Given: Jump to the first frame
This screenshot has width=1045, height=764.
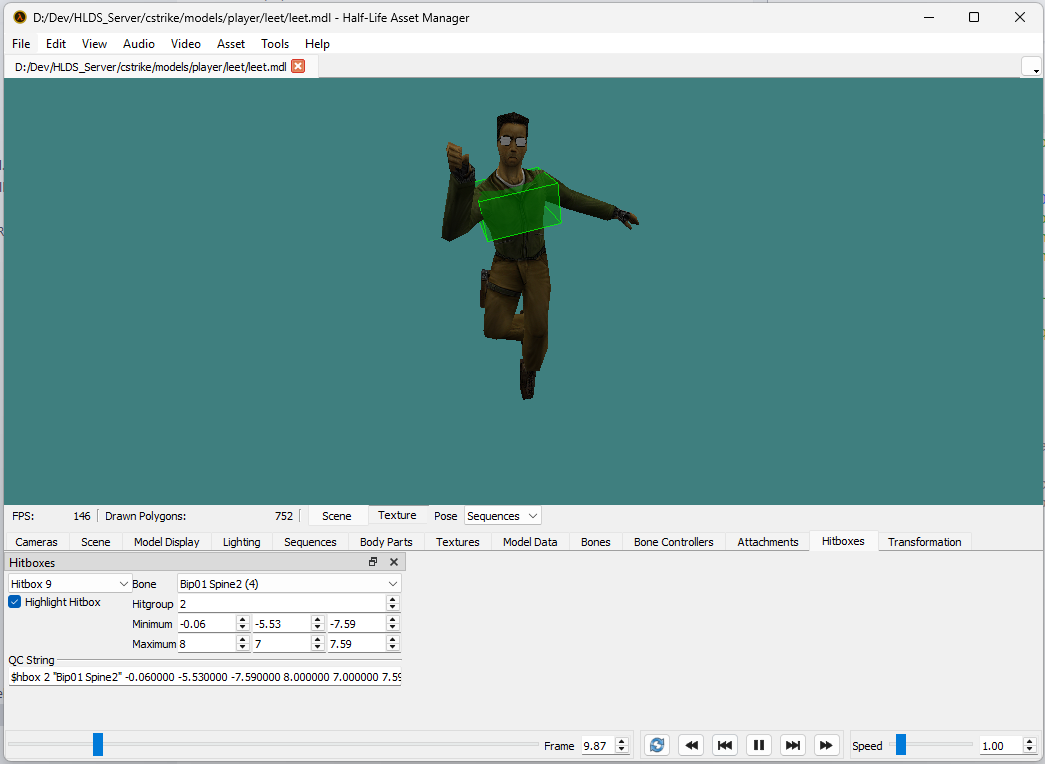Looking at the screenshot, I should tap(725, 745).
